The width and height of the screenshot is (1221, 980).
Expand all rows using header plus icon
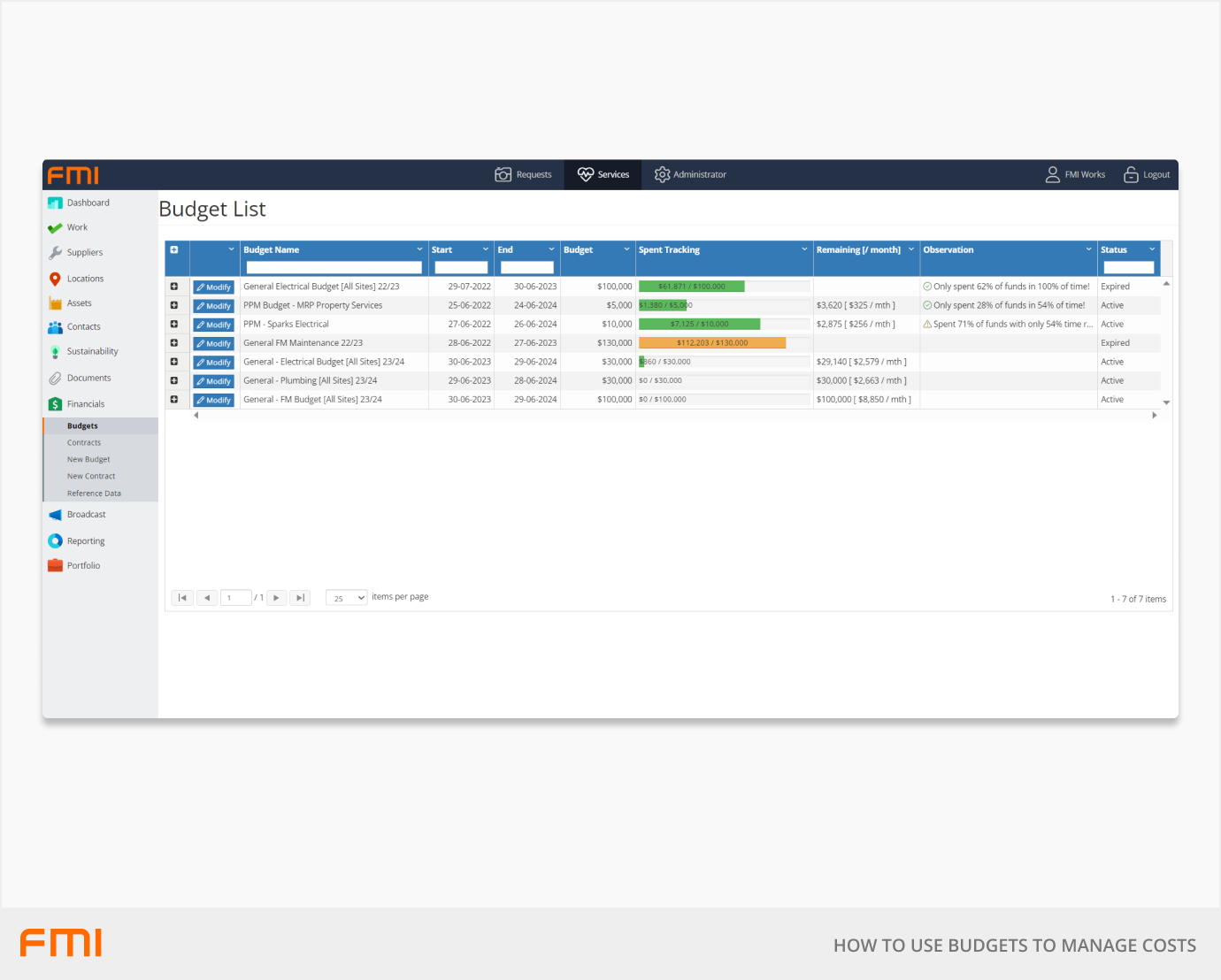coord(174,250)
